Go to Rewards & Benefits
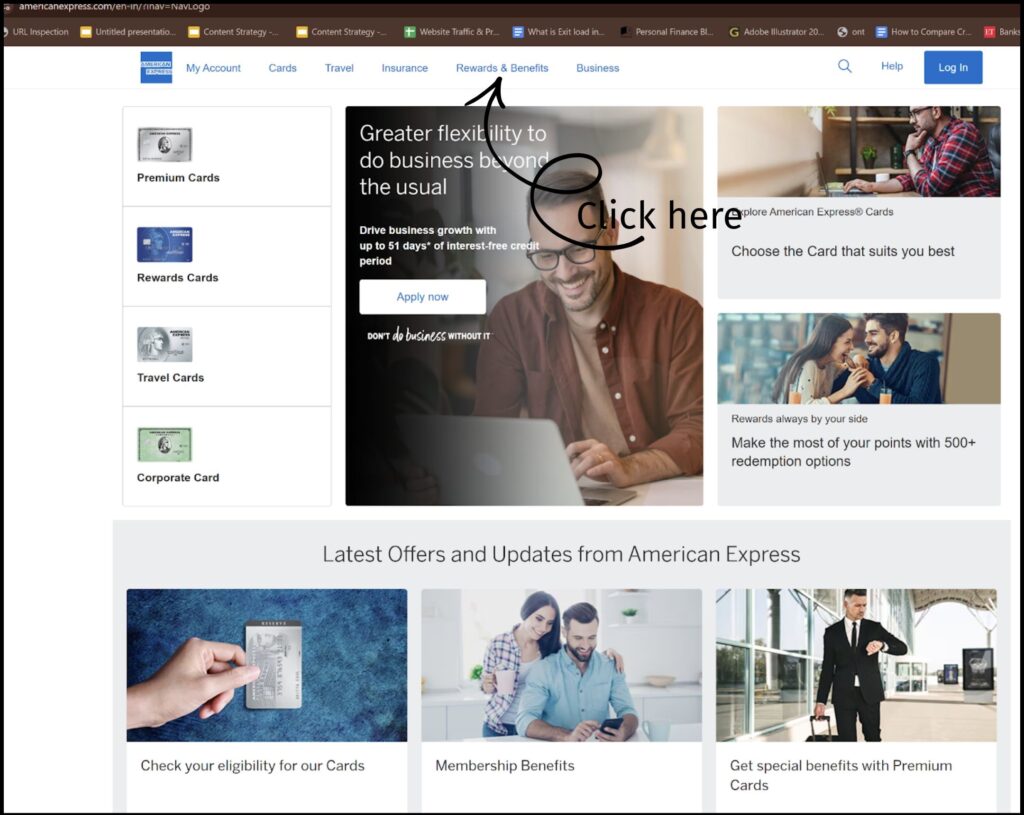This screenshot has width=1024, height=815. pyautogui.click(x=502, y=68)
